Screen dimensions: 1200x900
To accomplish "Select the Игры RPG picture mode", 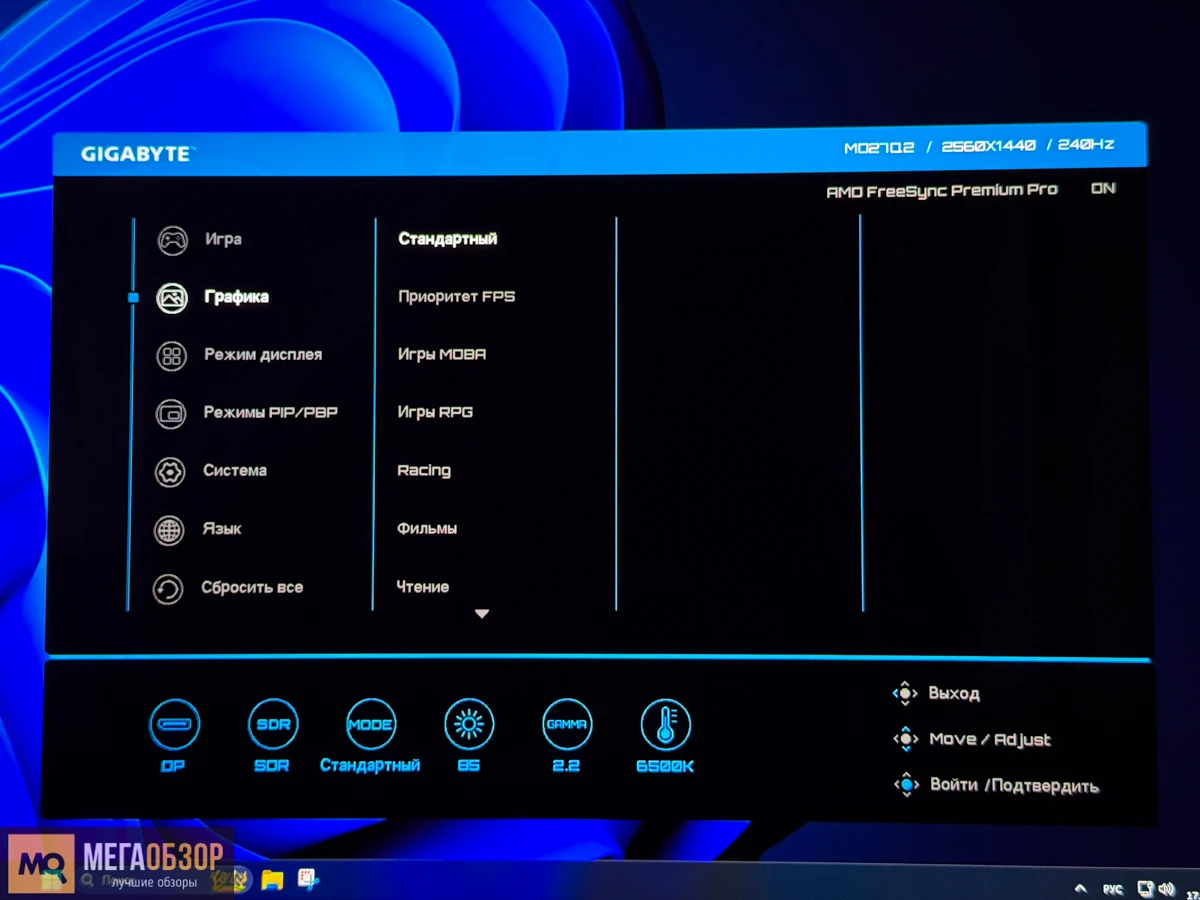I will 435,412.
